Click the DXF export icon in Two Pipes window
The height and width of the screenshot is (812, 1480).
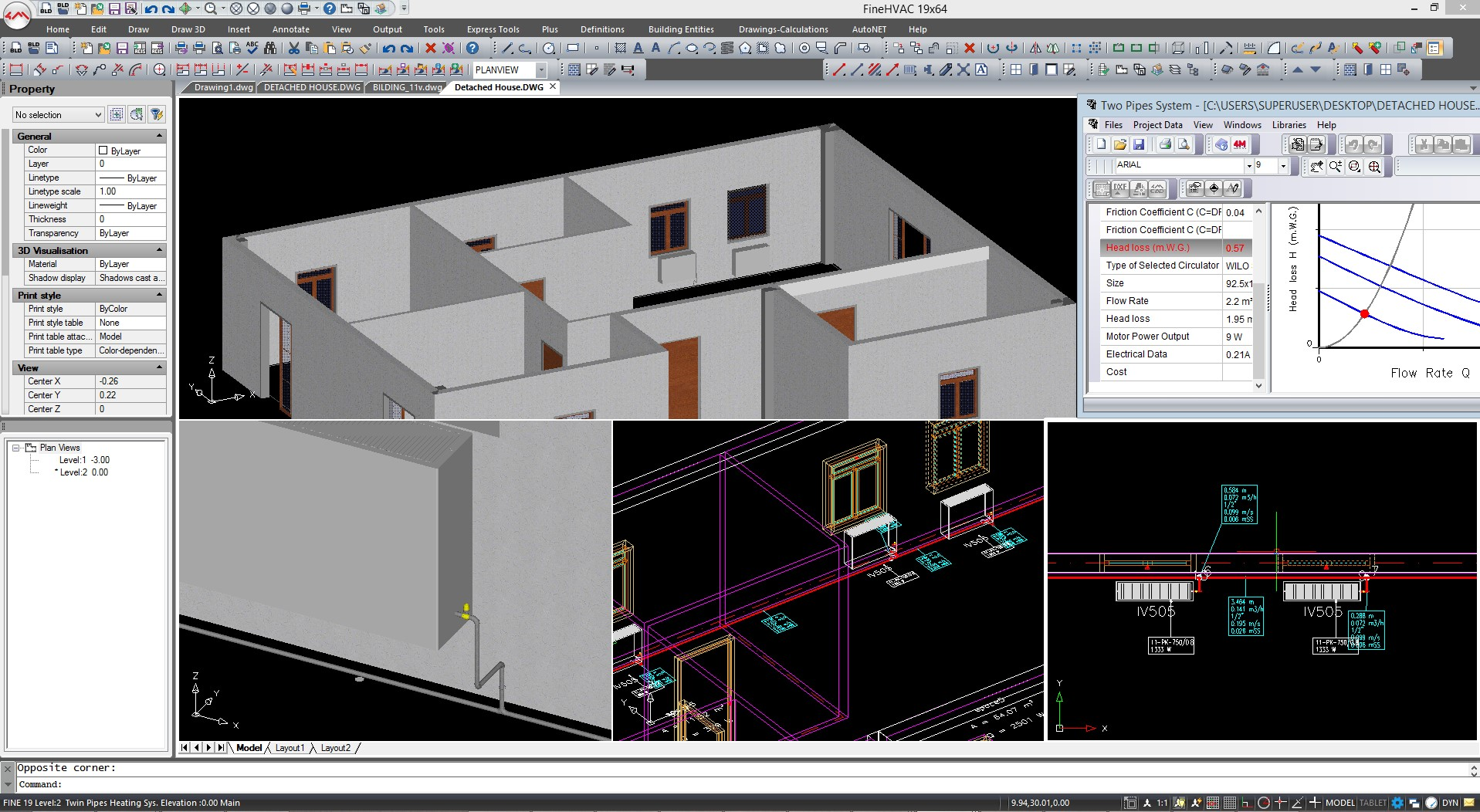1120,188
